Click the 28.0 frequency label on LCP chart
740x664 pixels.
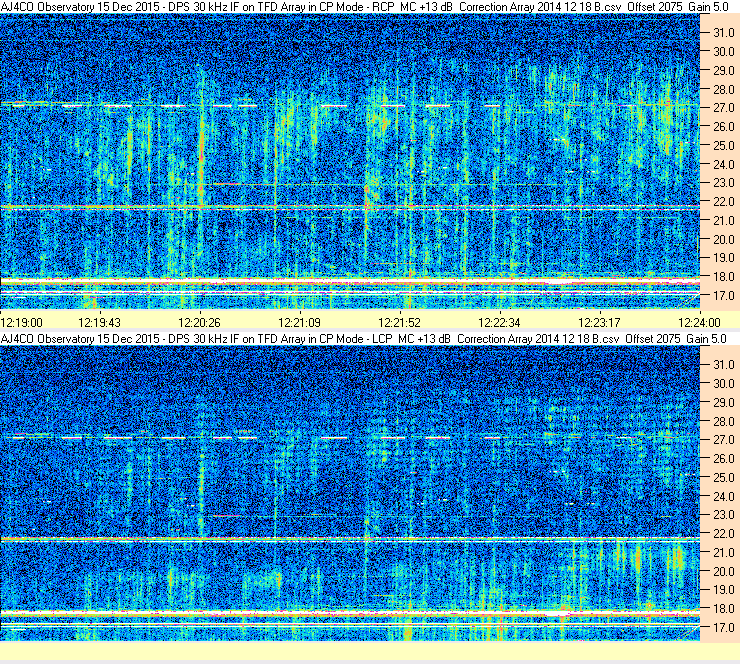723,421
